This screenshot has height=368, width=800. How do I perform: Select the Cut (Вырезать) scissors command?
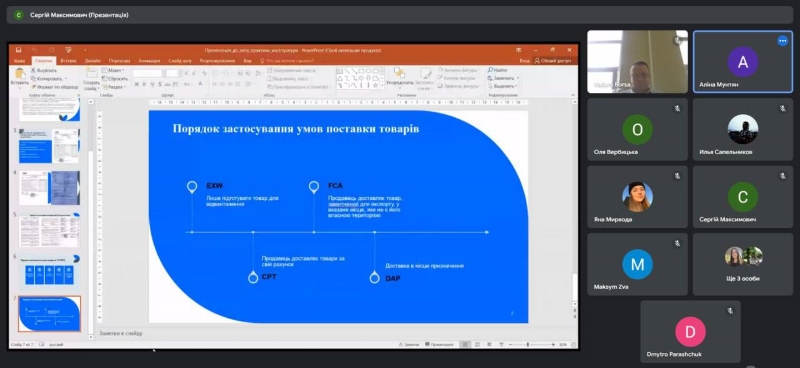click(x=43, y=70)
